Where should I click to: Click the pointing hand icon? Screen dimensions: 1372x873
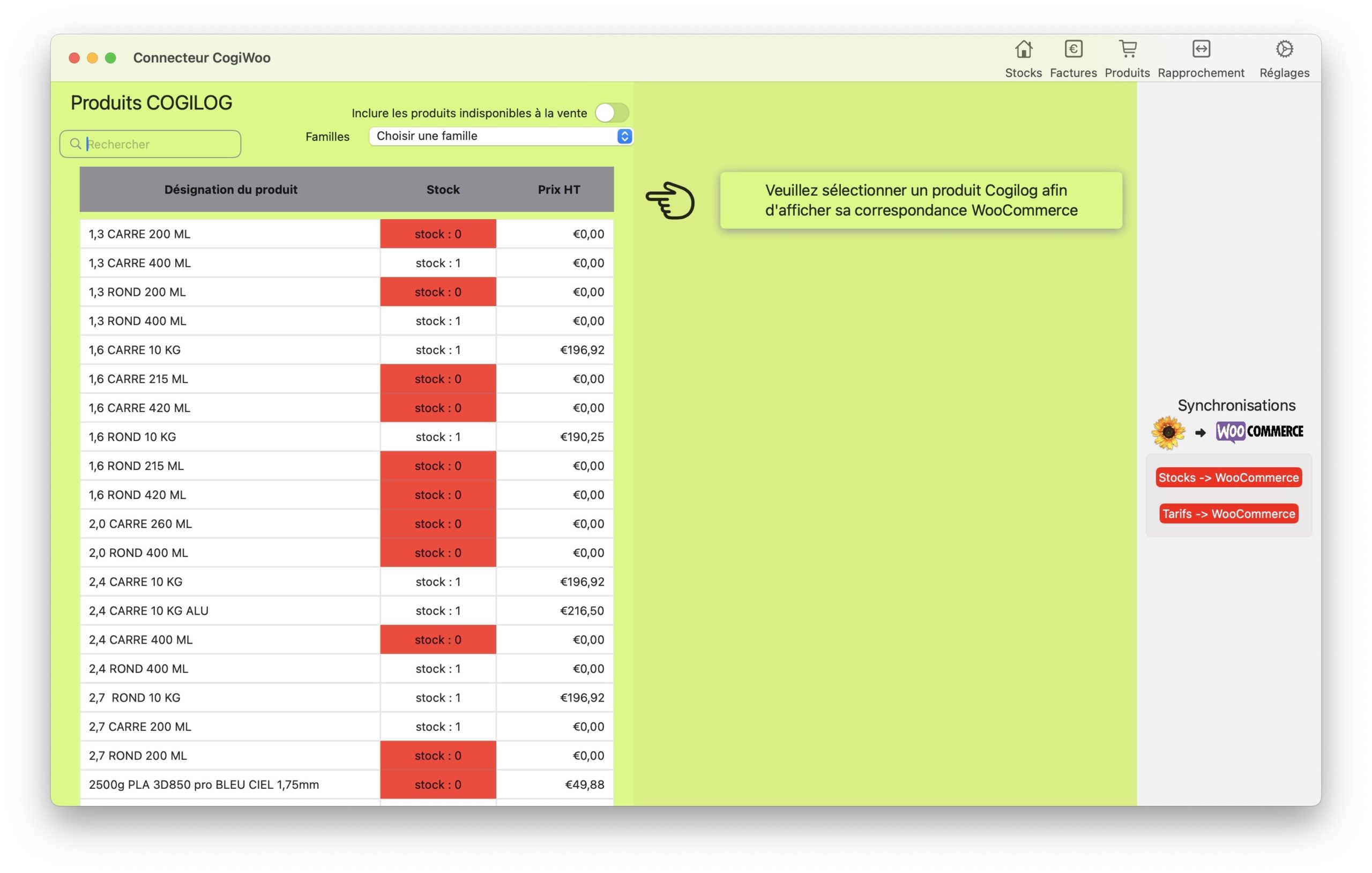click(670, 200)
